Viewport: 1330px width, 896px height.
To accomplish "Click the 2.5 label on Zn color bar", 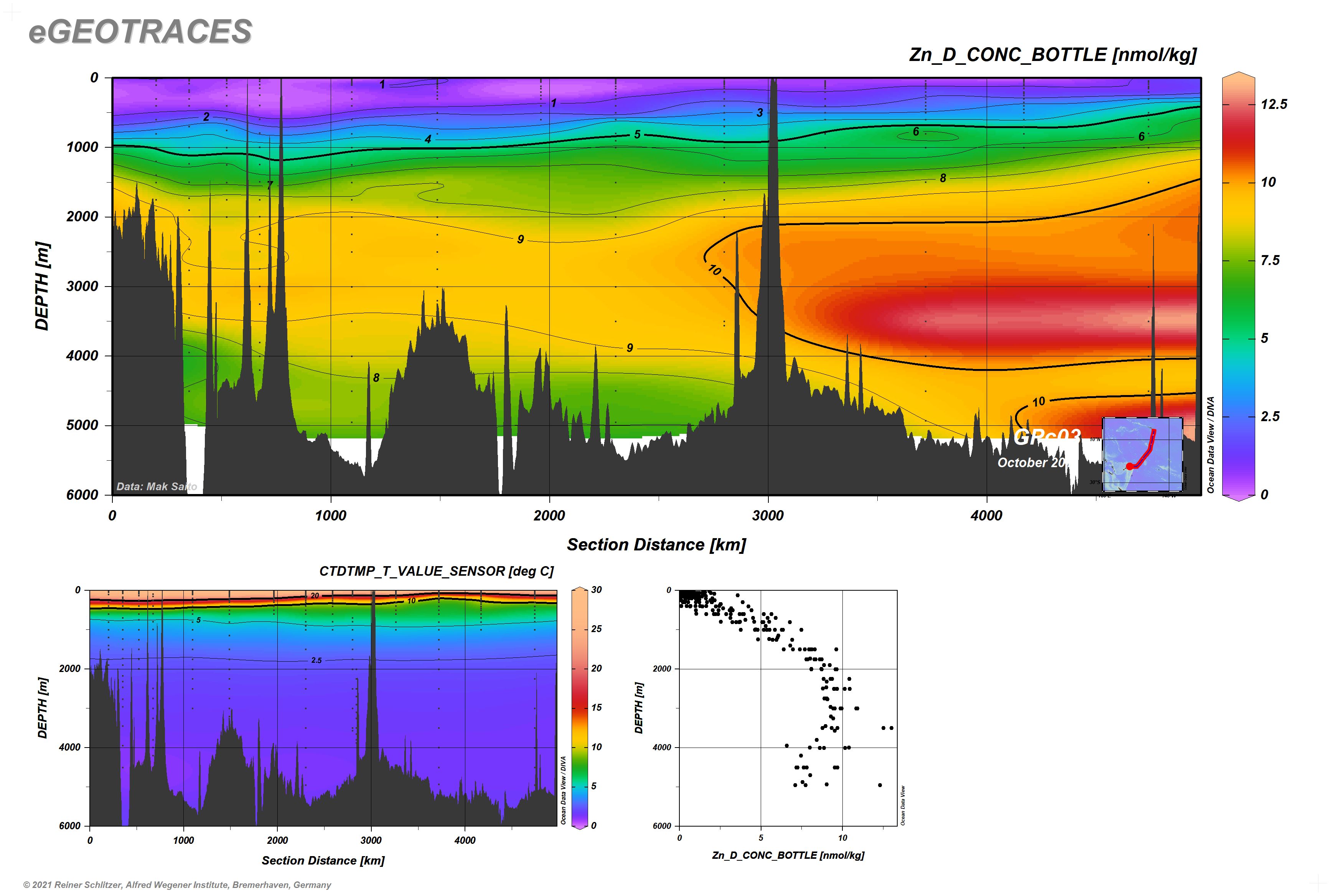I will coord(1270,417).
